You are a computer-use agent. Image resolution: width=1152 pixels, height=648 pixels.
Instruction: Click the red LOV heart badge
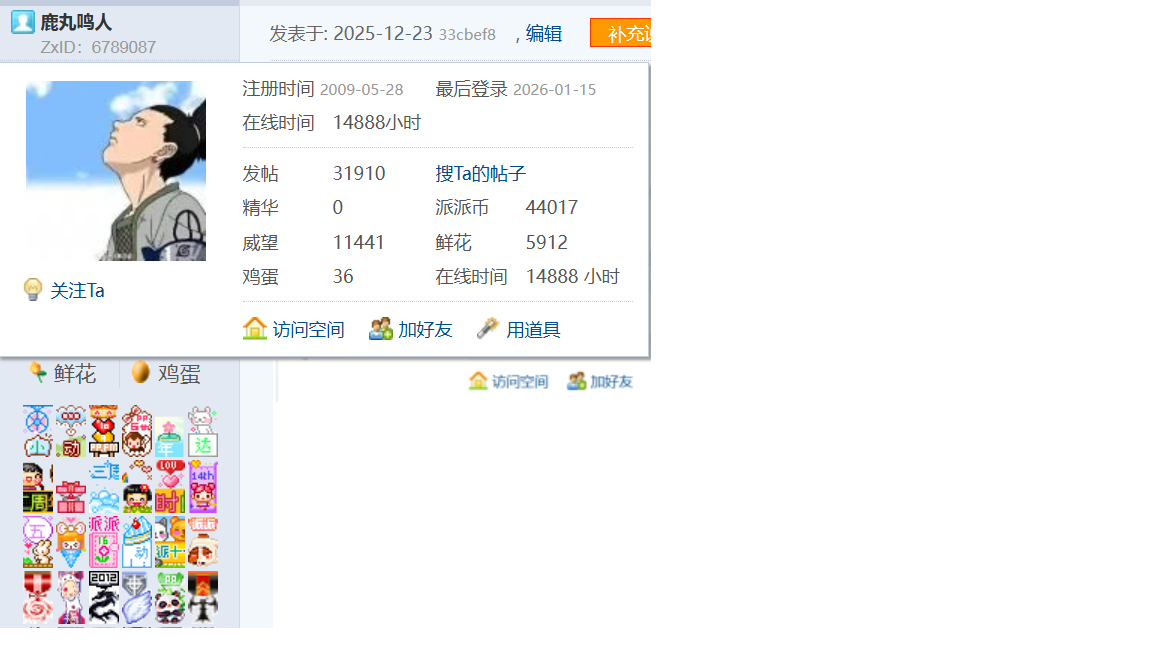pos(170,477)
